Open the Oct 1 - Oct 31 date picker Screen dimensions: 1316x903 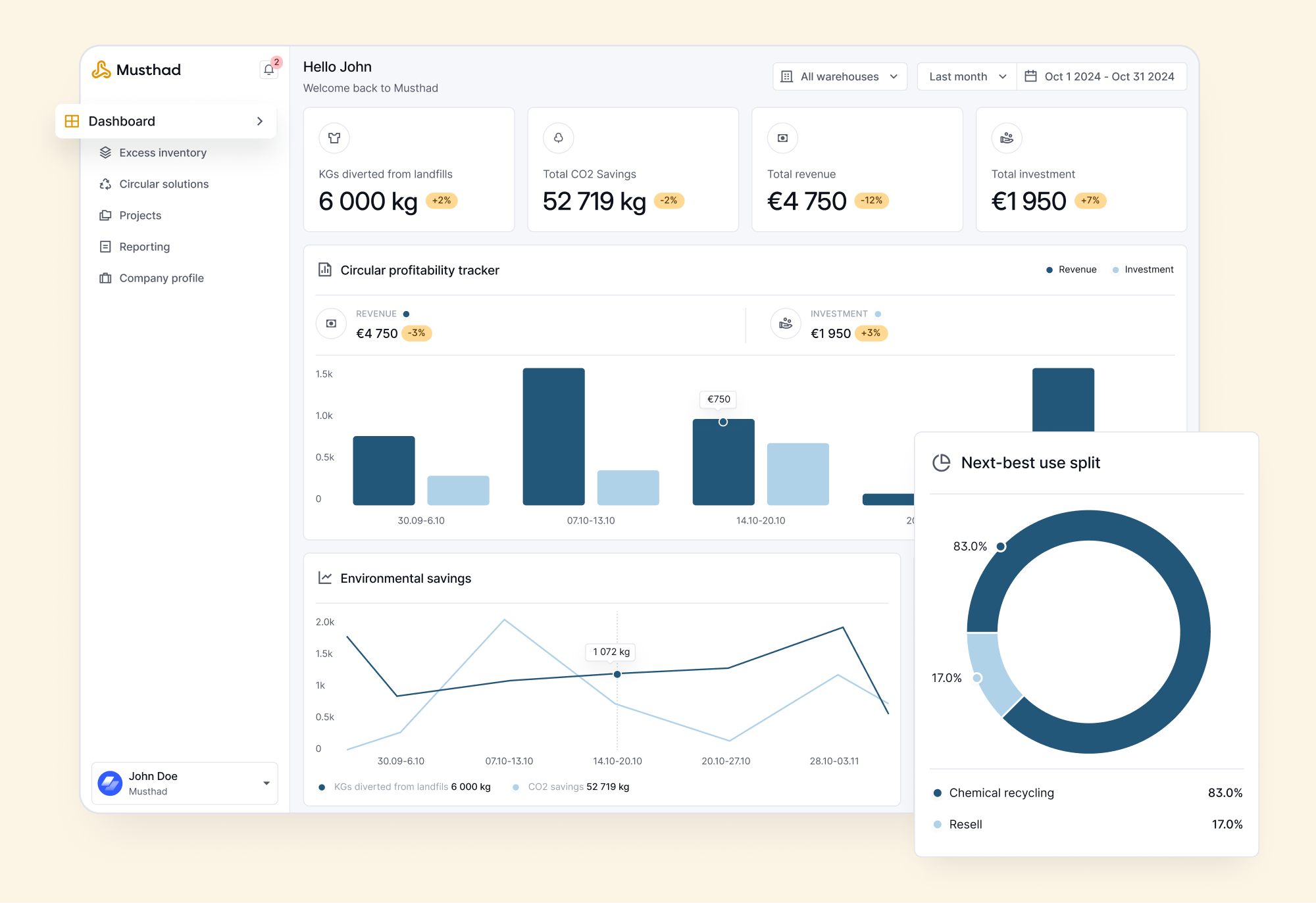point(1102,76)
